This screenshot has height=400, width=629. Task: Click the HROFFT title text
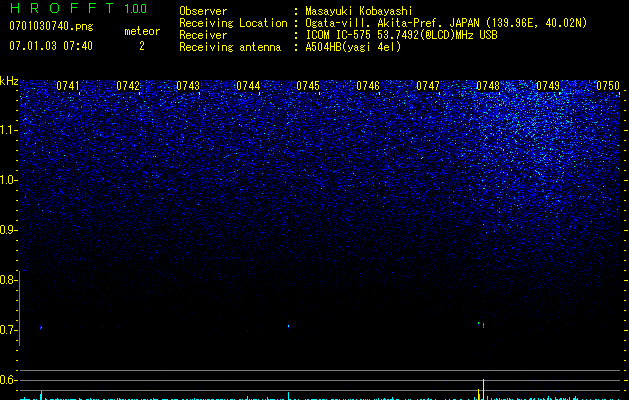click(62, 8)
